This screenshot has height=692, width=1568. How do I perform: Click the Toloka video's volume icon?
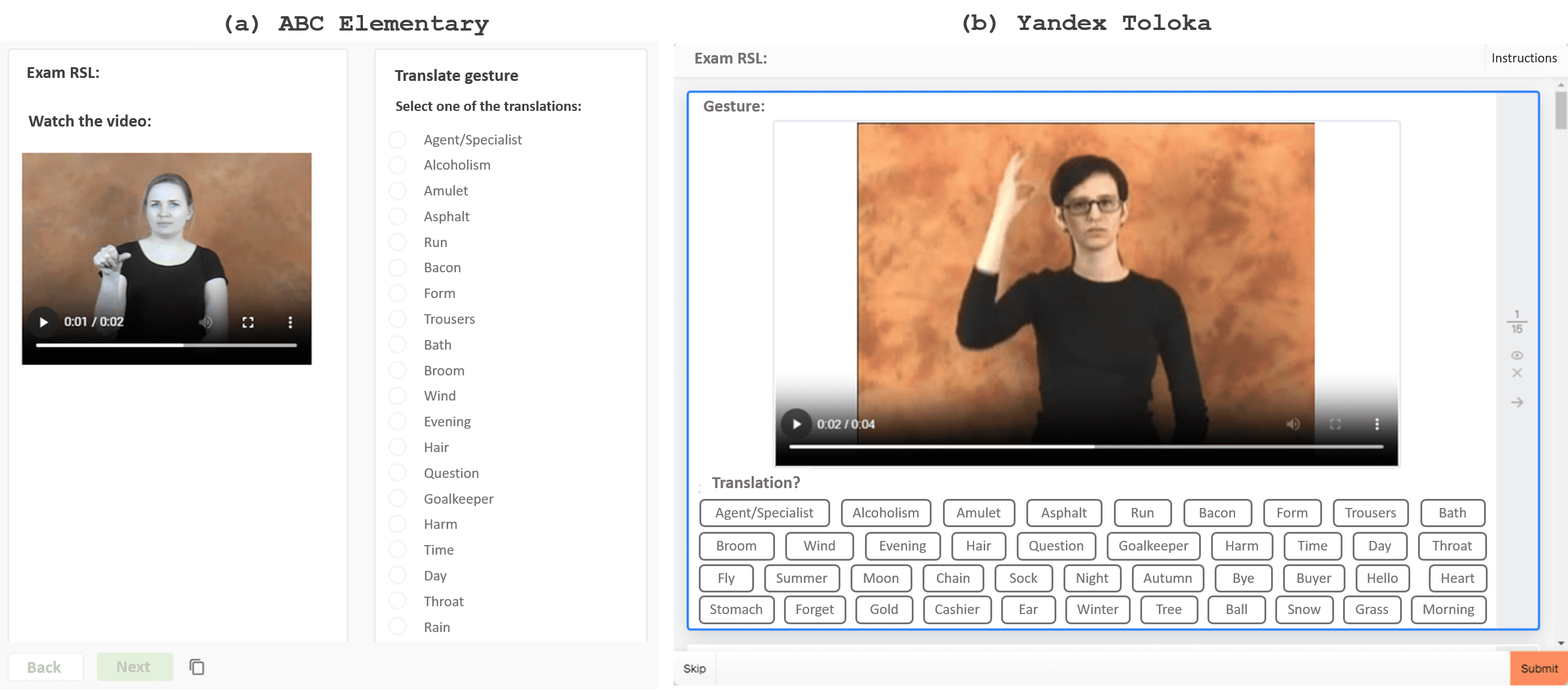pyautogui.click(x=1293, y=424)
